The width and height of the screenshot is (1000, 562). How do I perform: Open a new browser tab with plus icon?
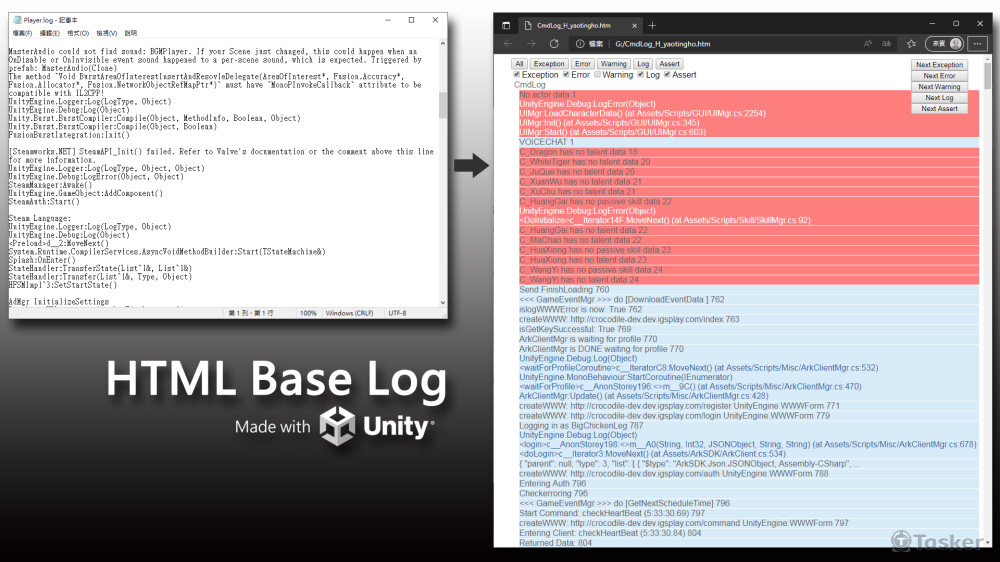[x=652, y=26]
